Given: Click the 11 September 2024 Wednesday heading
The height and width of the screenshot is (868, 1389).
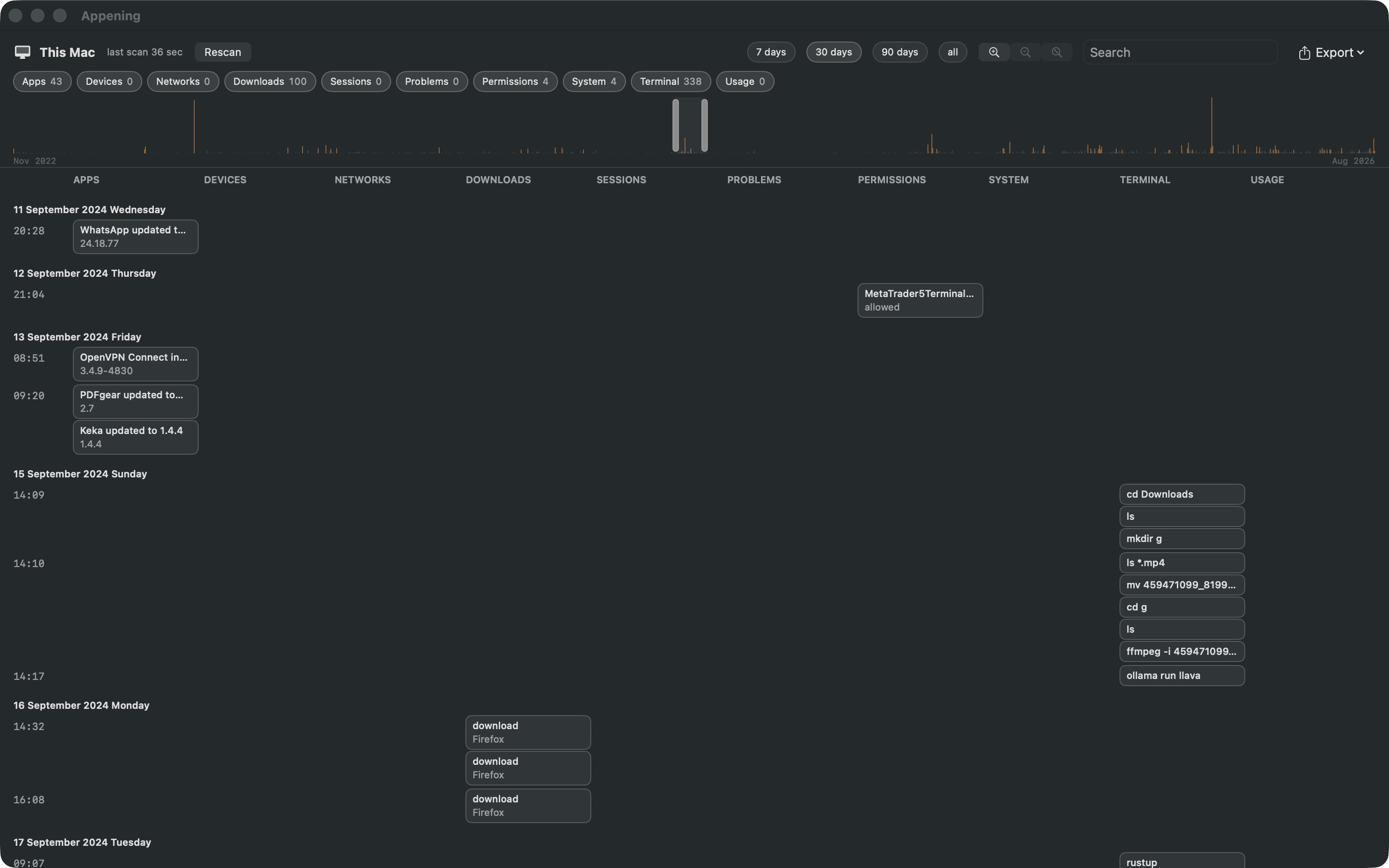Looking at the screenshot, I should coord(90,210).
